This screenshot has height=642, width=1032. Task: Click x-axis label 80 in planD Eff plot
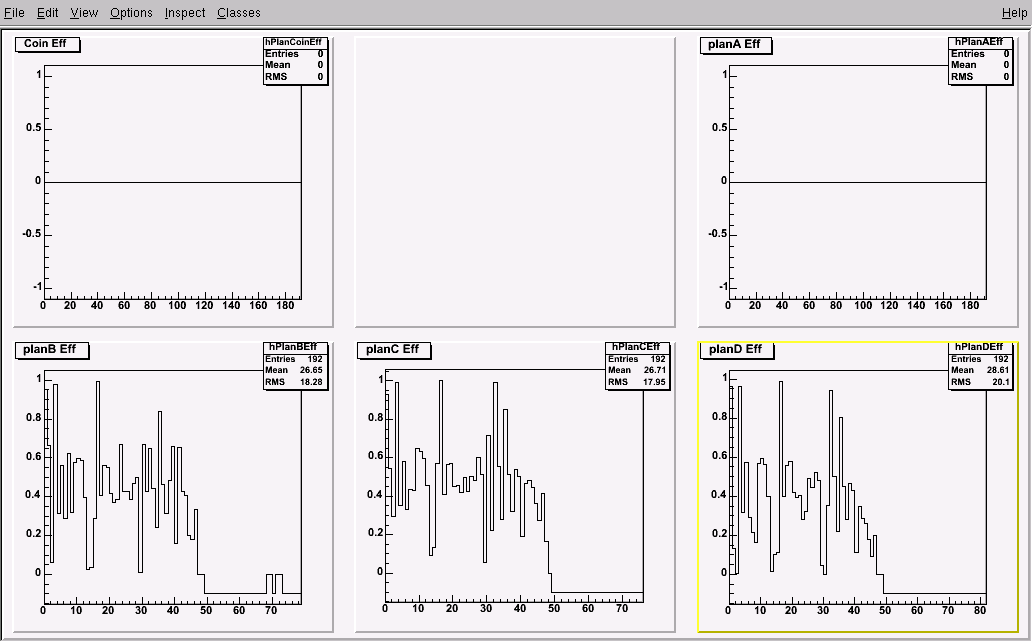979,610
